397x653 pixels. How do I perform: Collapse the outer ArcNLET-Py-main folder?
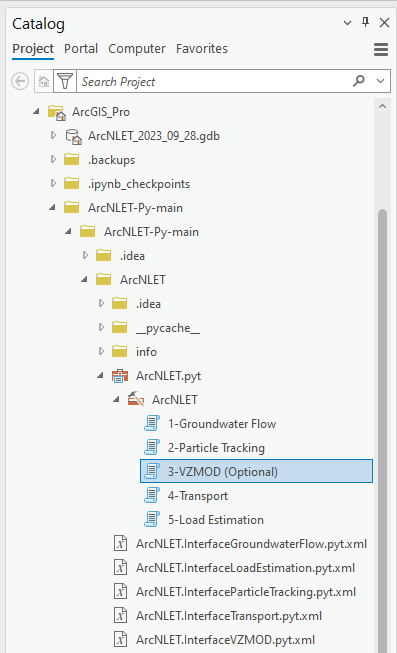click(x=52, y=207)
